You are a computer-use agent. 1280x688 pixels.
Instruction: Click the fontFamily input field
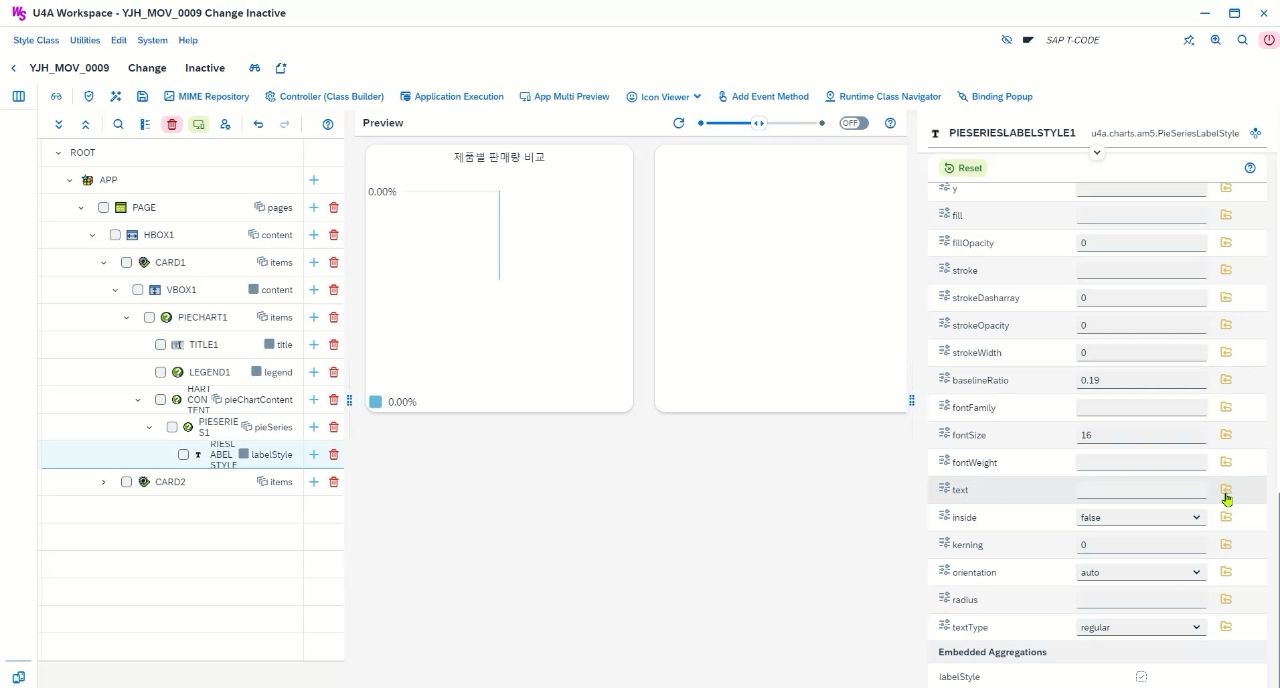[x=1141, y=407]
